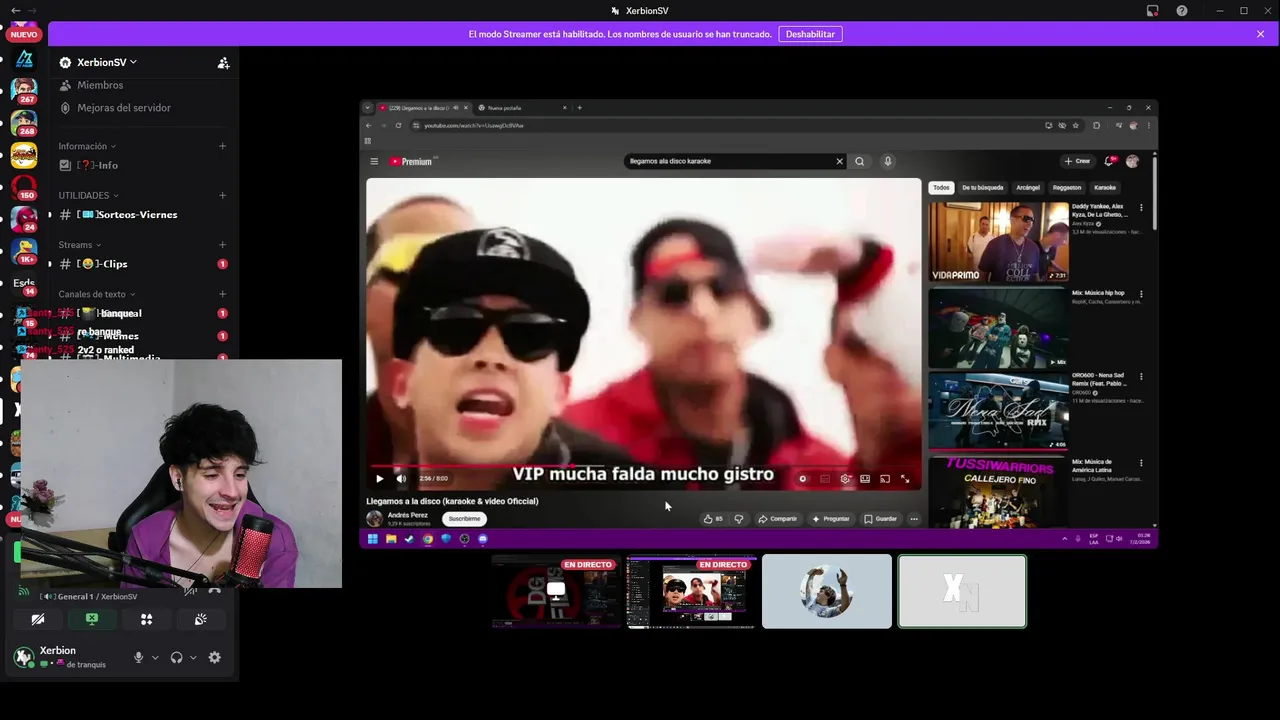Select the Karaoke filter chip on YouTube
Image resolution: width=1280 pixels, height=720 pixels.
pos(1105,187)
